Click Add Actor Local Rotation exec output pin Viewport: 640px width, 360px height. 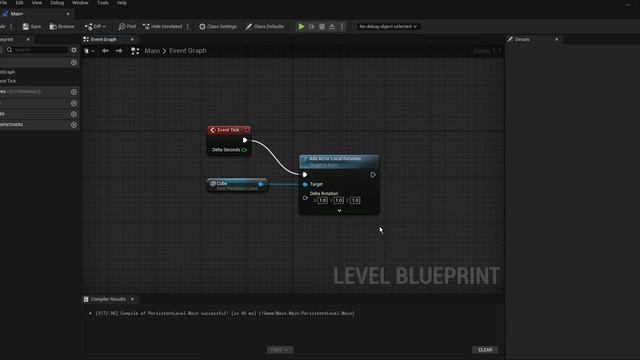[373, 175]
